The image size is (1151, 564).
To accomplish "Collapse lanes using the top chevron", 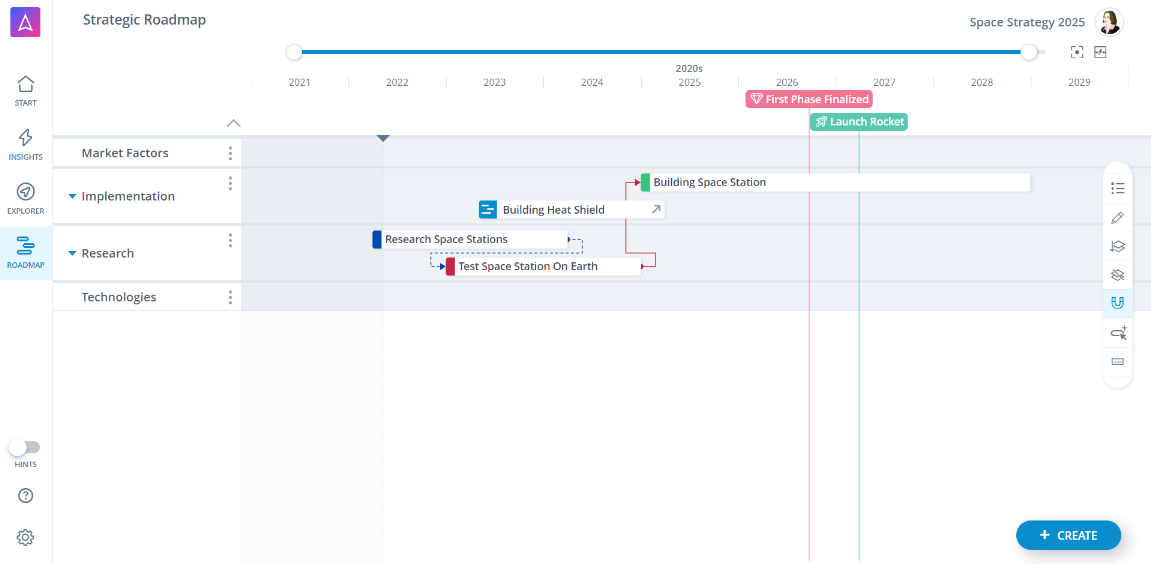I will coord(233,123).
